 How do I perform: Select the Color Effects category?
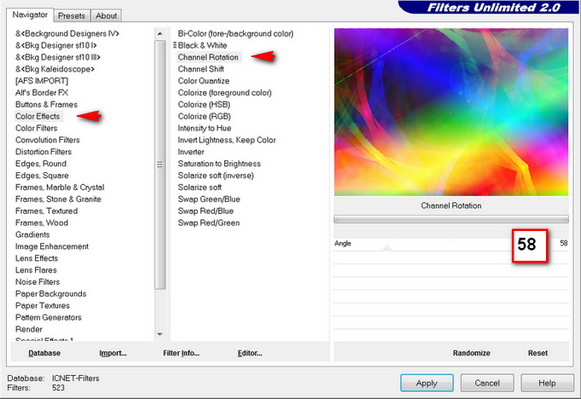(x=38, y=116)
